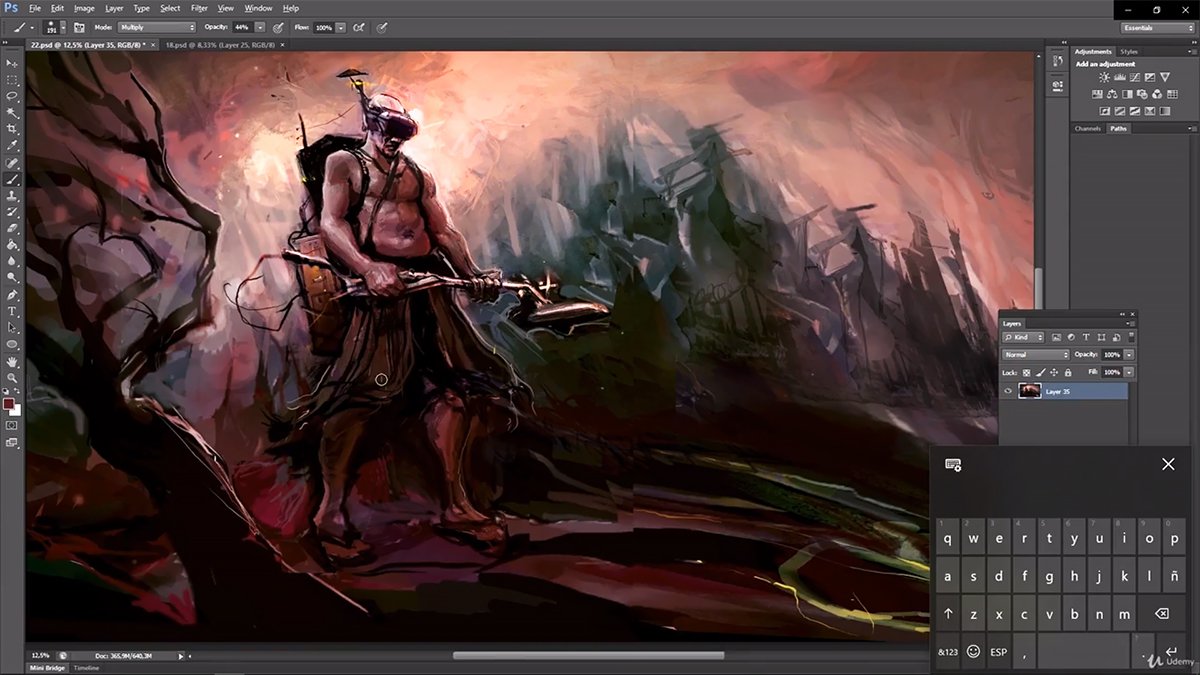
Task: Close the on-screen touch keyboard
Action: pos(1168,464)
